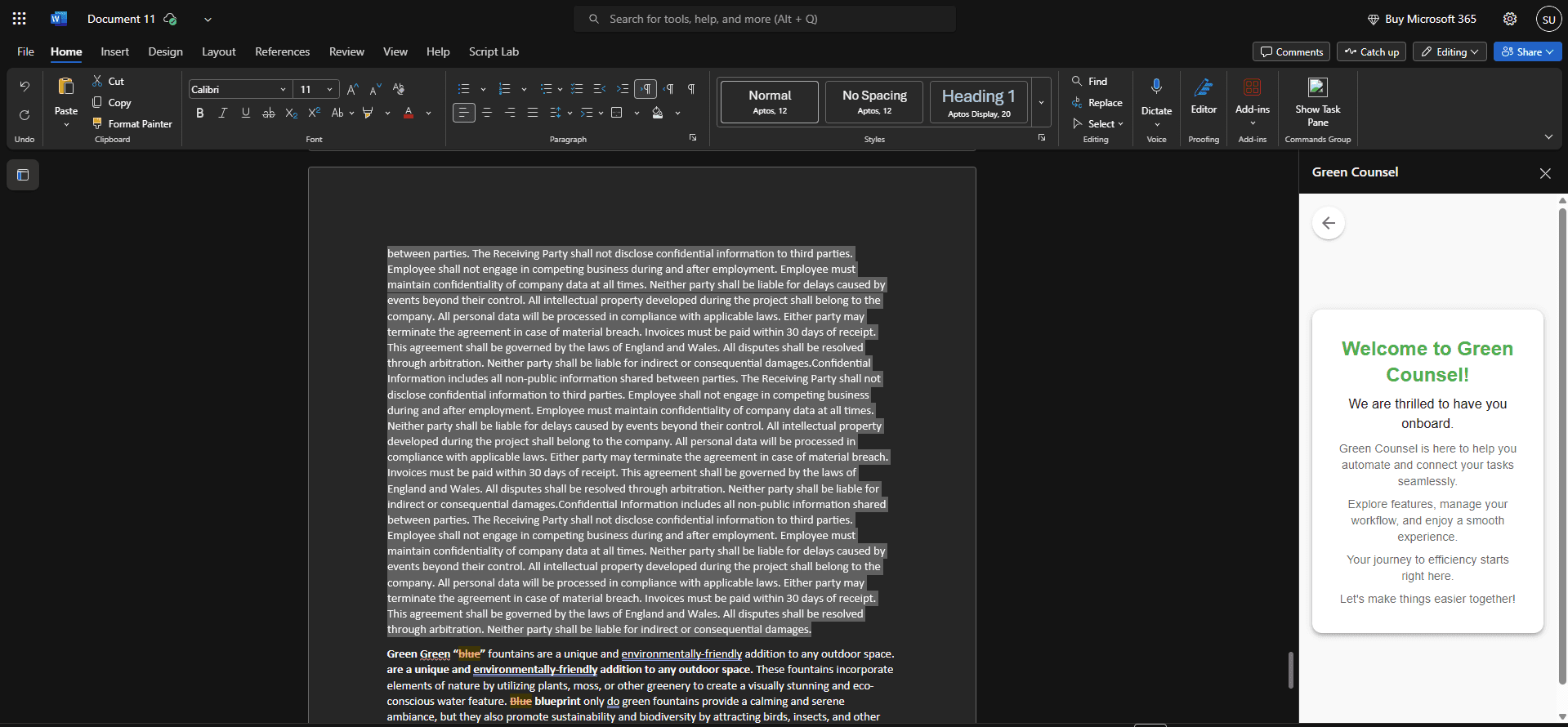Justify the paragraph text
The width and height of the screenshot is (1568, 727).
(x=533, y=113)
